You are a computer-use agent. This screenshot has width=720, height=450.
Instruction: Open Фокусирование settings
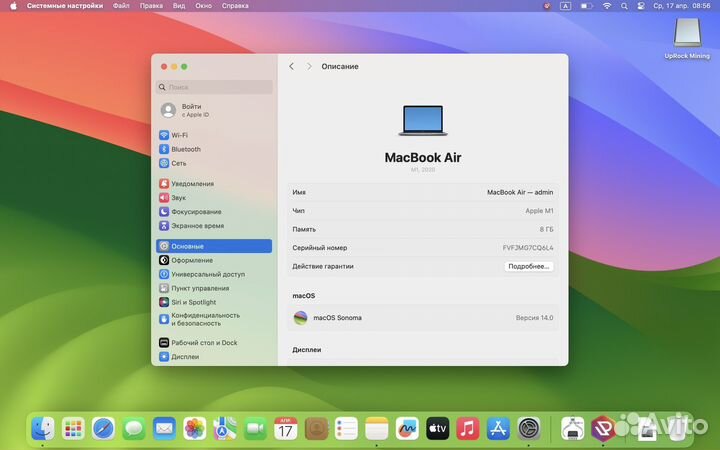214,212
